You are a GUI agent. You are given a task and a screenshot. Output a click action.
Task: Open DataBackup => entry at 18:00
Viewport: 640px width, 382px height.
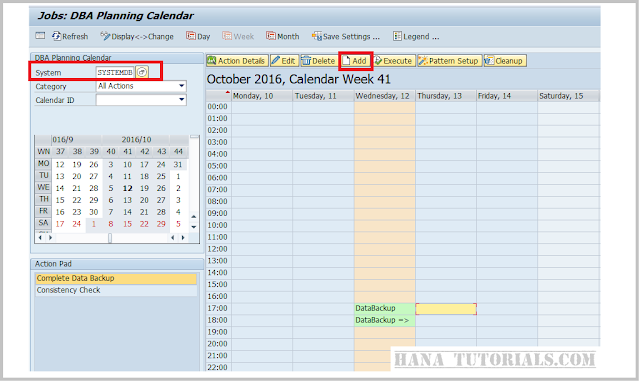[x=384, y=320]
